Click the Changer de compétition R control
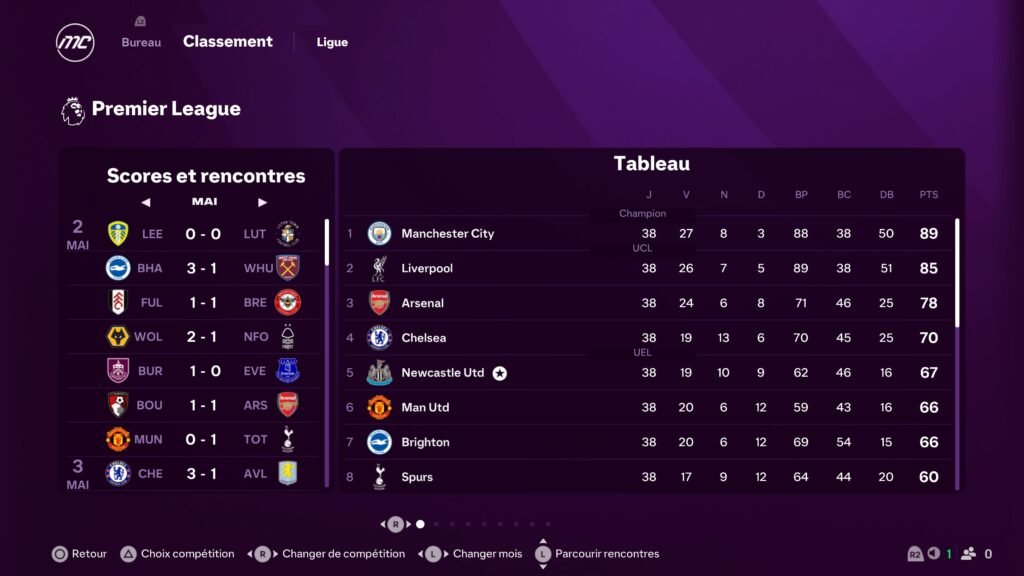This screenshot has height=576, width=1024. coord(263,554)
